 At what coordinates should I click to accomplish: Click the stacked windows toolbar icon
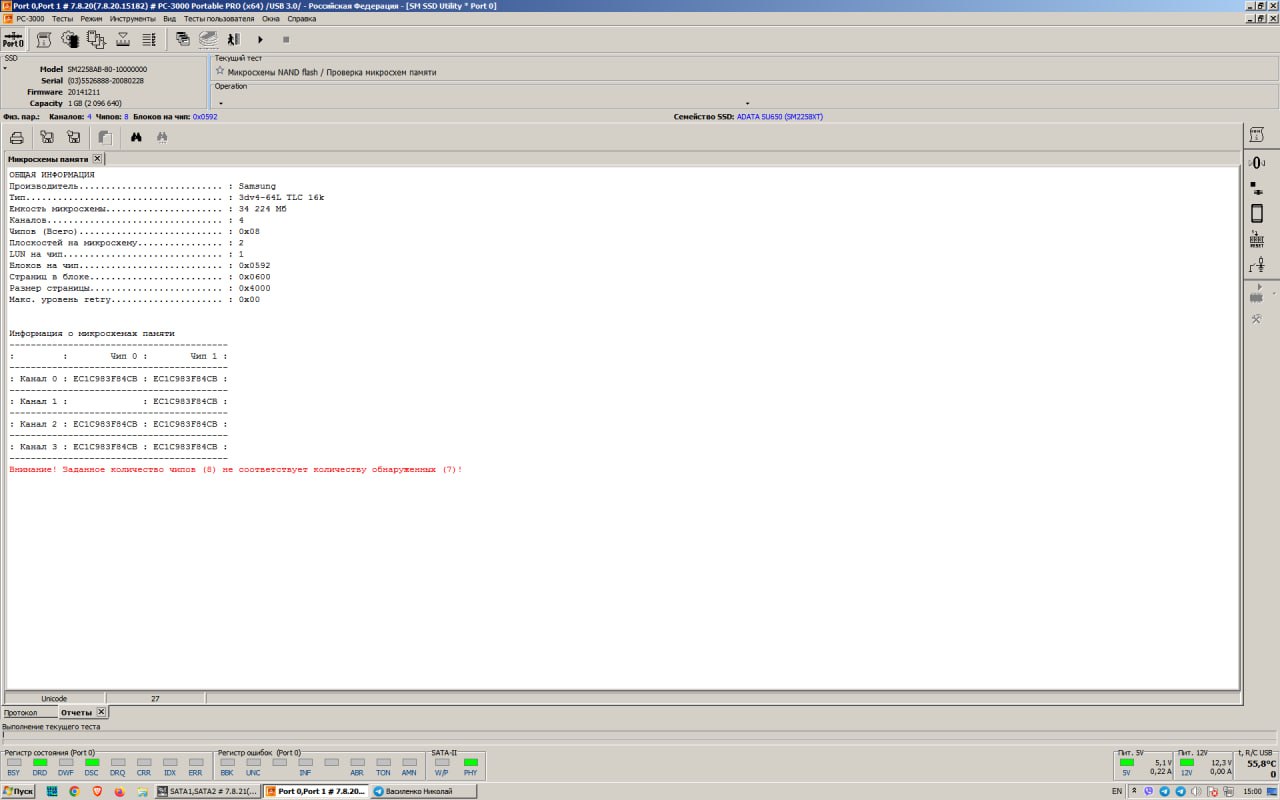coord(183,39)
